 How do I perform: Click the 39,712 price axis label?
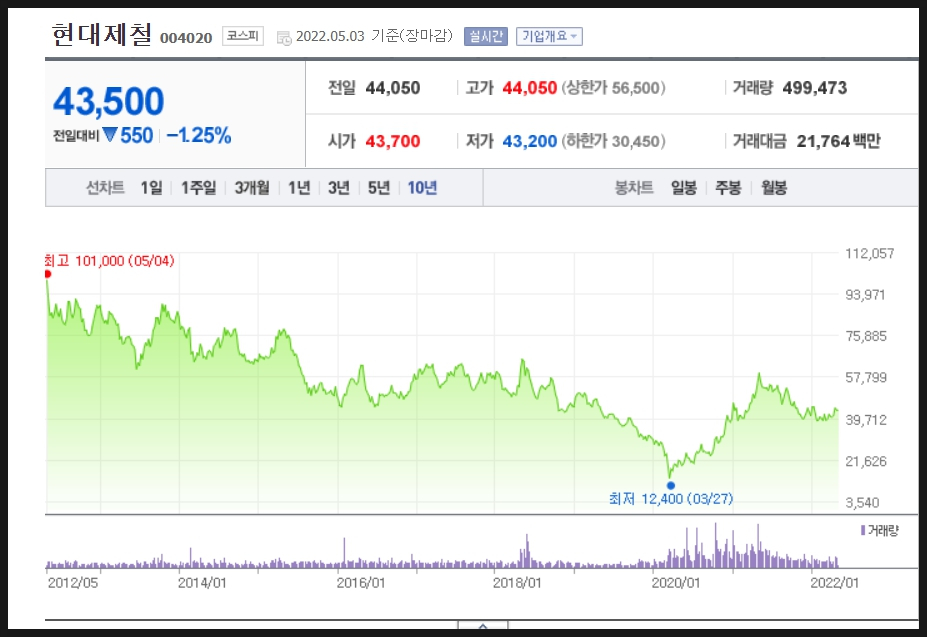866,420
